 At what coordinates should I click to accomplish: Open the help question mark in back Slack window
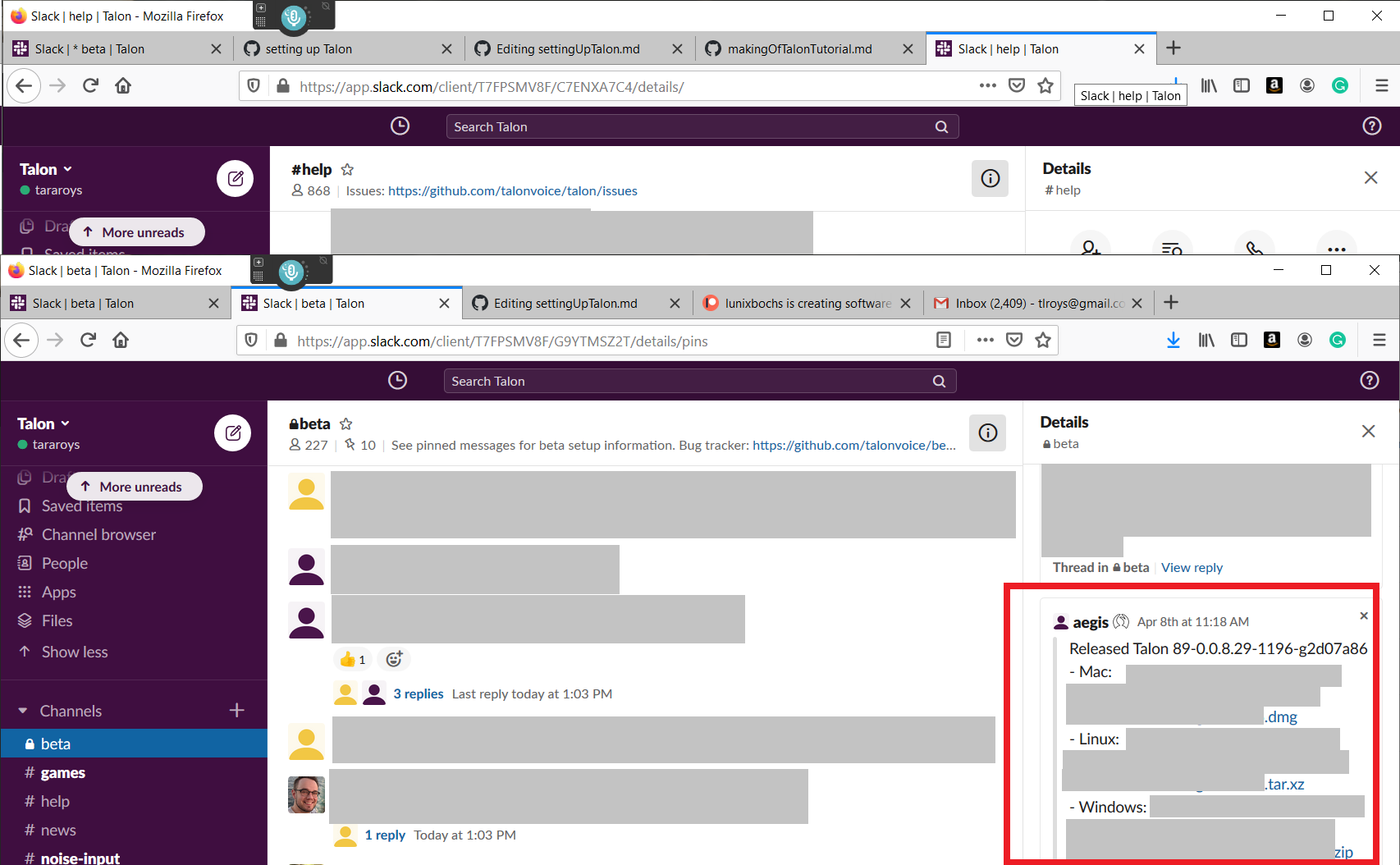click(1372, 126)
